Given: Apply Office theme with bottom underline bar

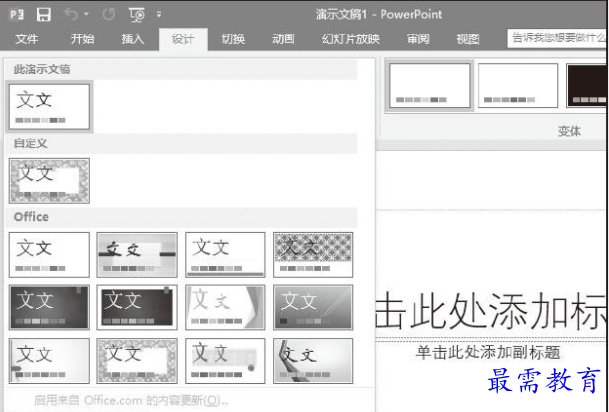Looking at the screenshot, I should pos(225,255).
